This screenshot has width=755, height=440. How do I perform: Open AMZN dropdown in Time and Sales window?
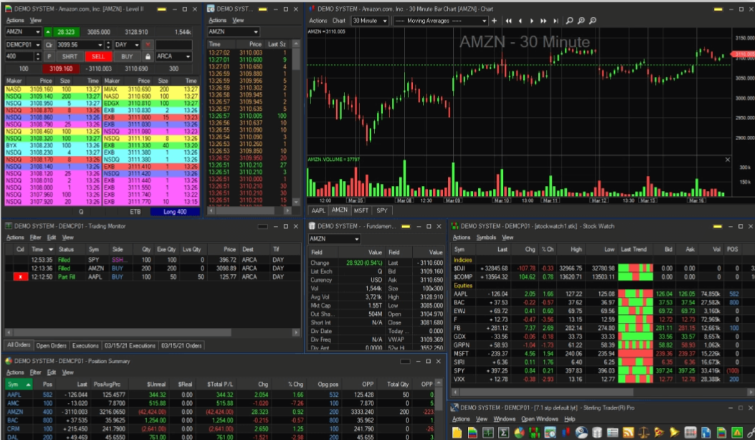click(256, 32)
